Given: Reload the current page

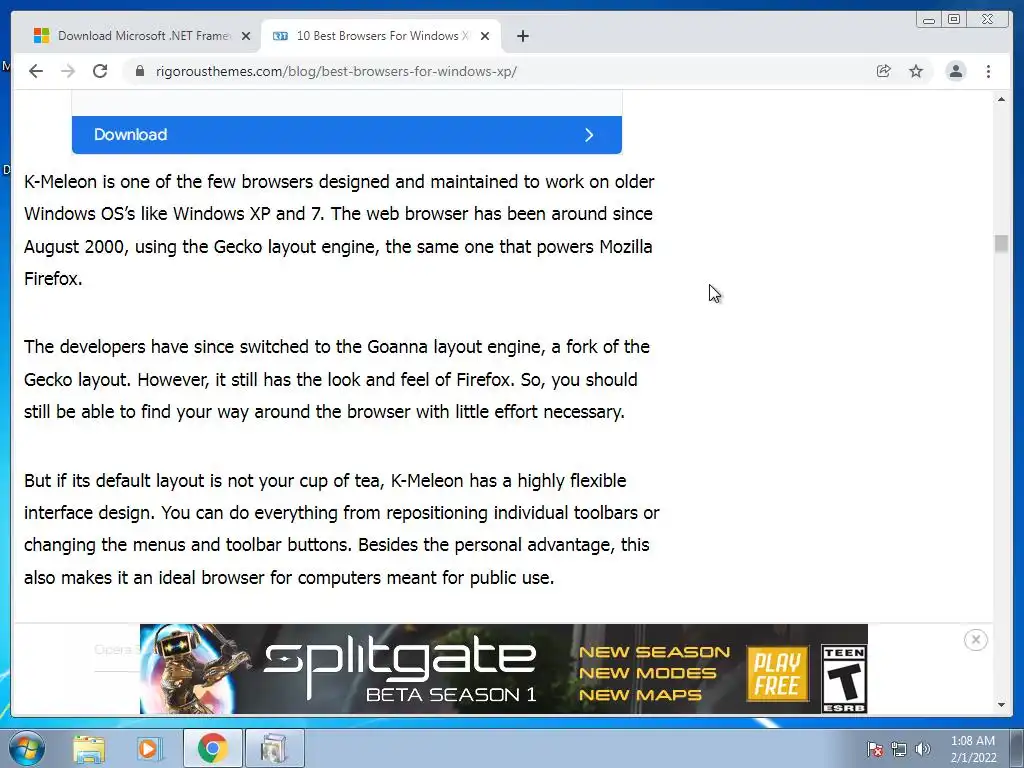Looking at the screenshot, I should tap(100, 71).
